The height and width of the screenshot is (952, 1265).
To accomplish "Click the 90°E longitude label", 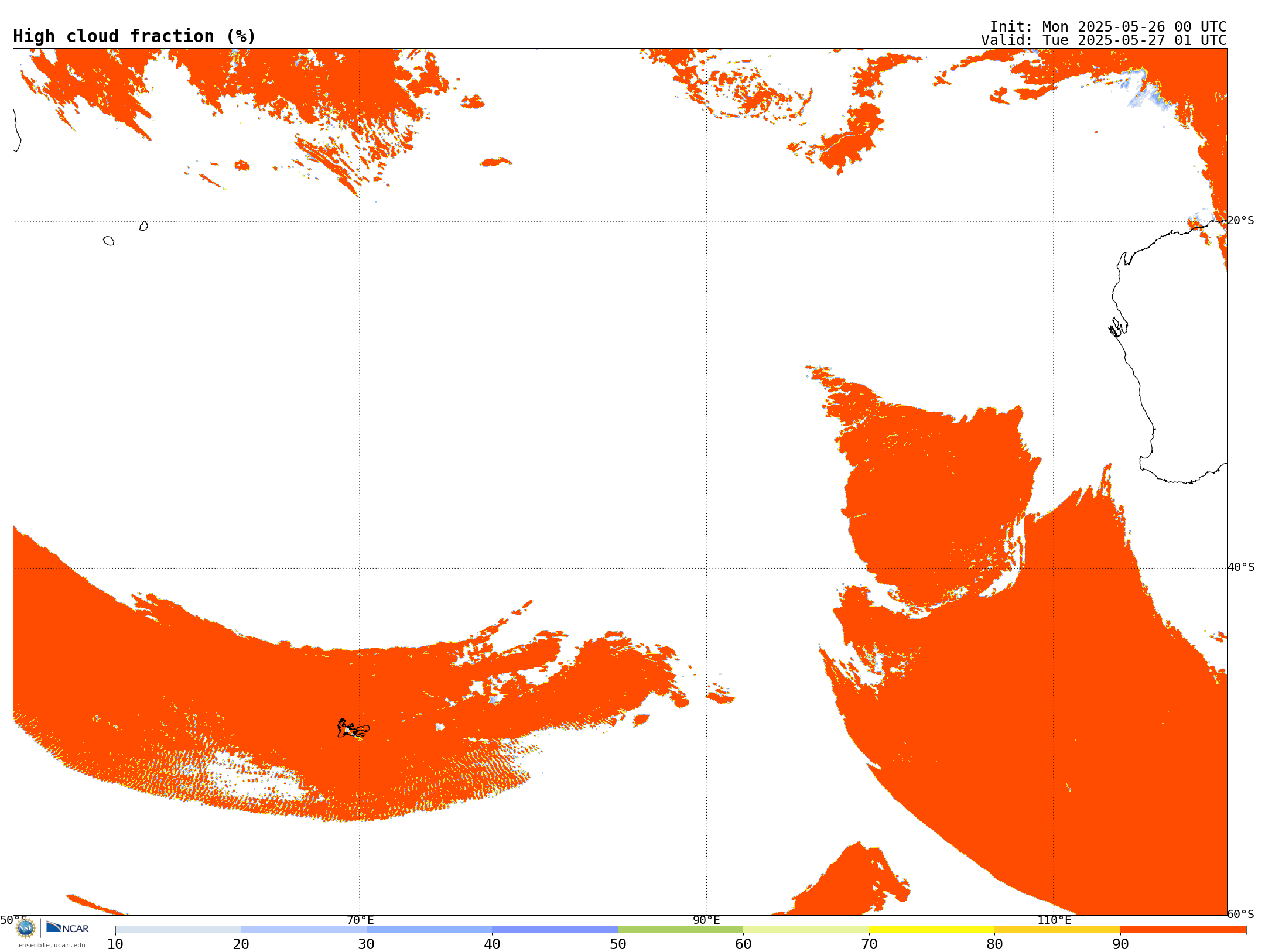I will click(706, 920).
